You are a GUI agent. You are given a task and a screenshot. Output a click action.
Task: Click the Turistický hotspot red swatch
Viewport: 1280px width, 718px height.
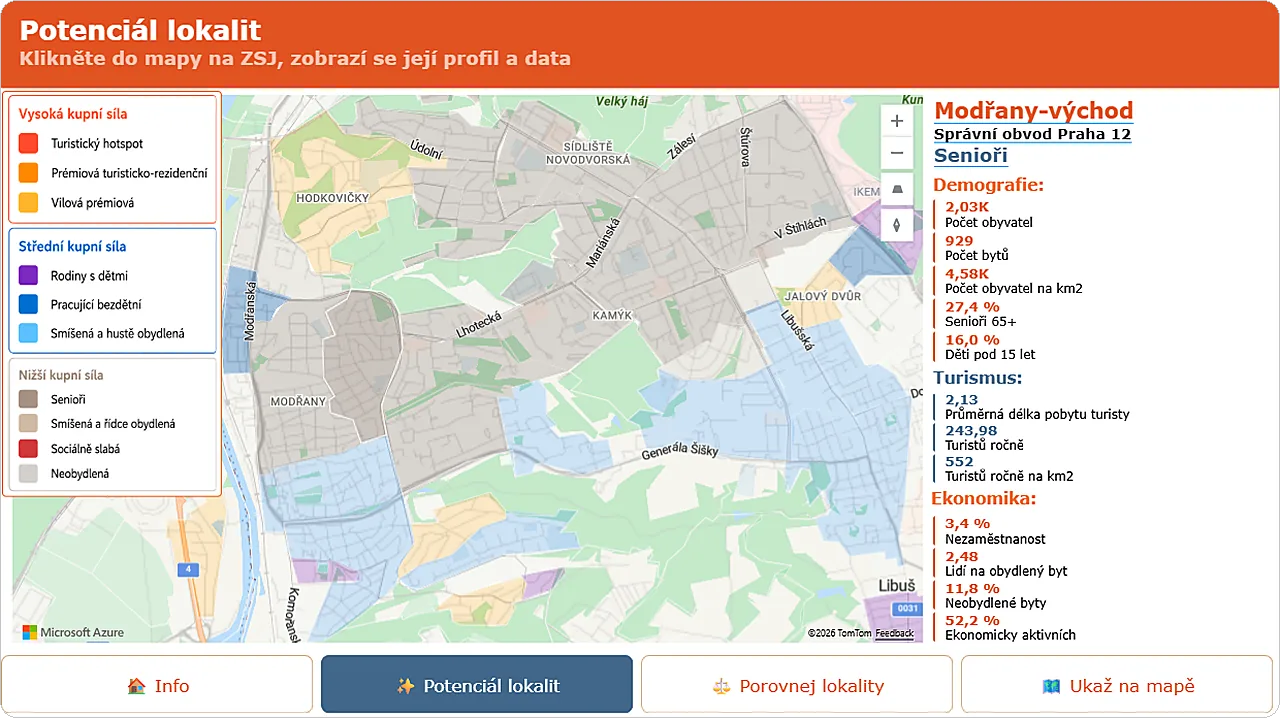[x=28, y=144]
